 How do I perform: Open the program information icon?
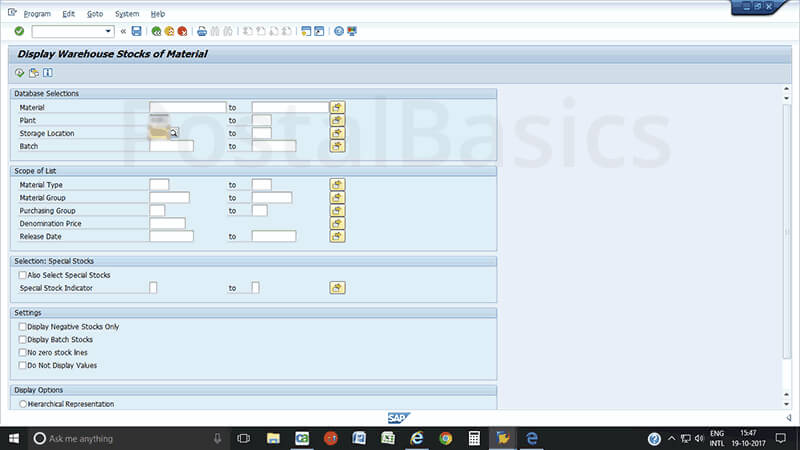(x=47, y=72)
